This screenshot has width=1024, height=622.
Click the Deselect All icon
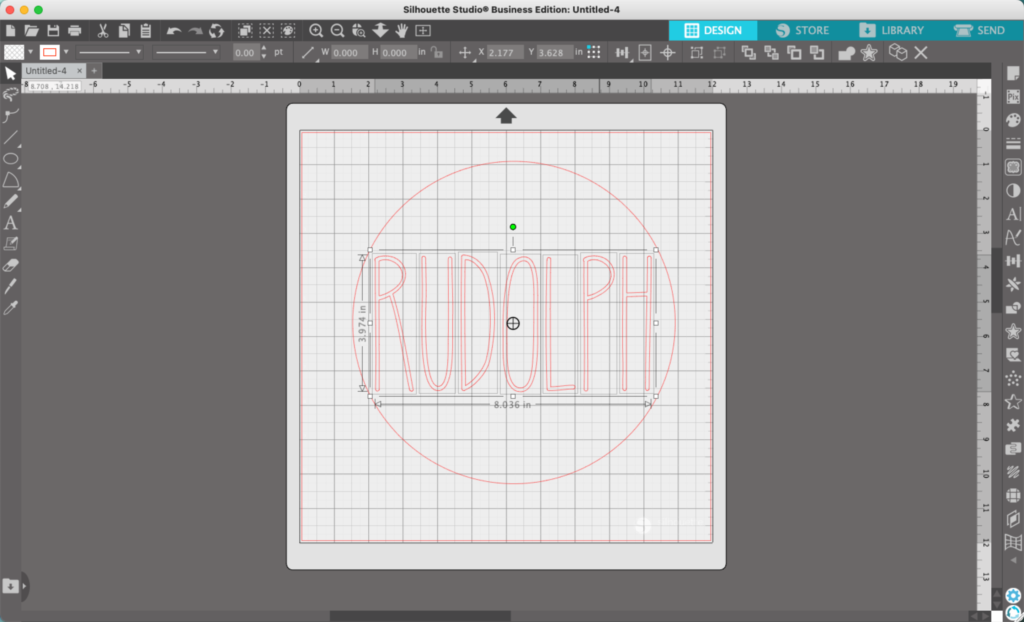(x=266, y=31)
